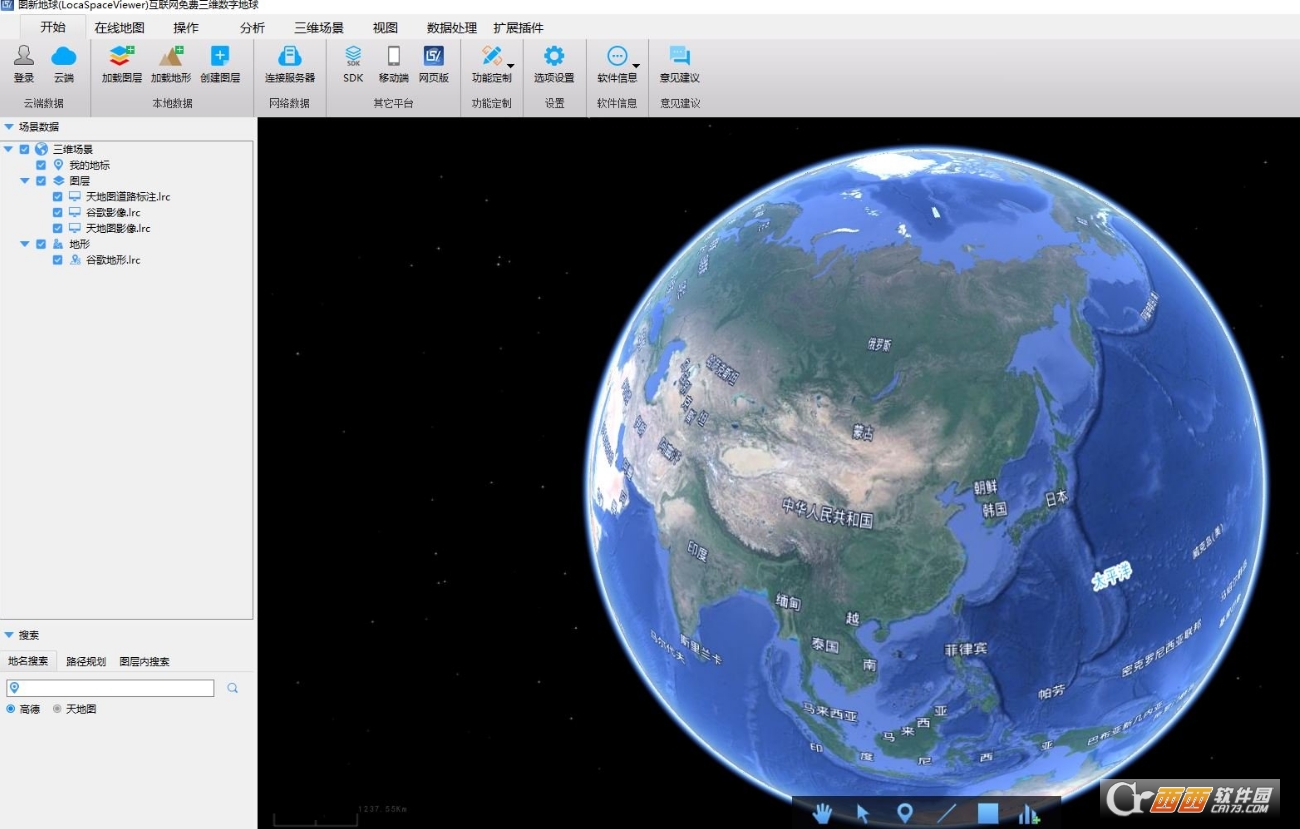1300x829 pixels.
Task: Open the 云端 cloud icon
Action: click(x=64, y=56)
